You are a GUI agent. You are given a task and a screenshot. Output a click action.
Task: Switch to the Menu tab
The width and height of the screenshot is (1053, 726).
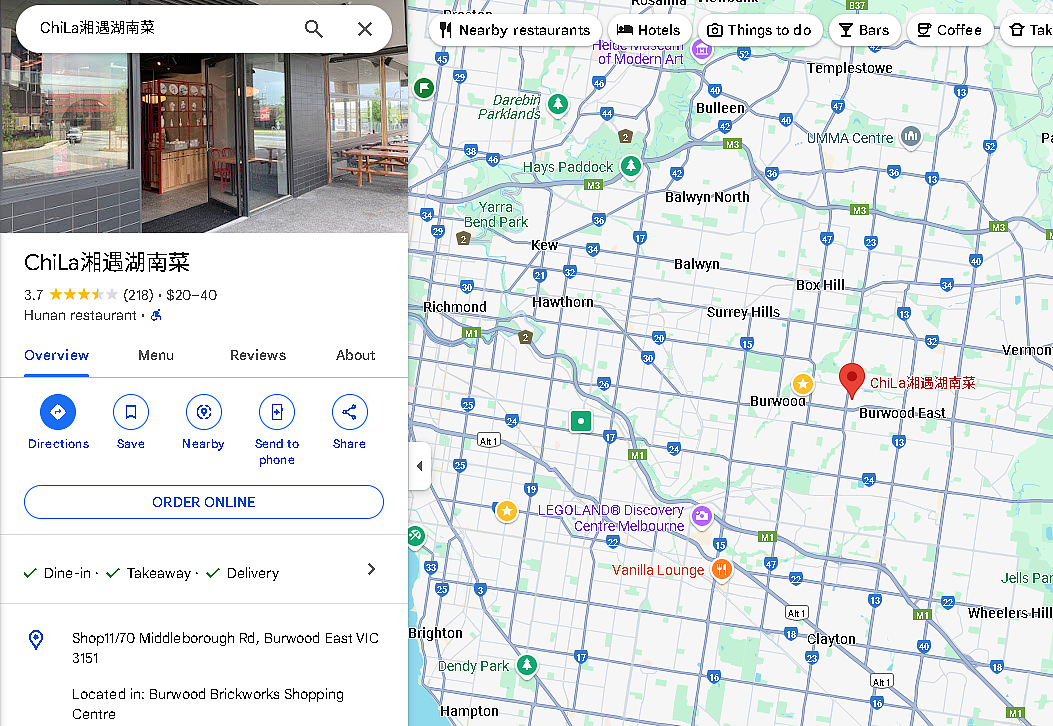156,355
